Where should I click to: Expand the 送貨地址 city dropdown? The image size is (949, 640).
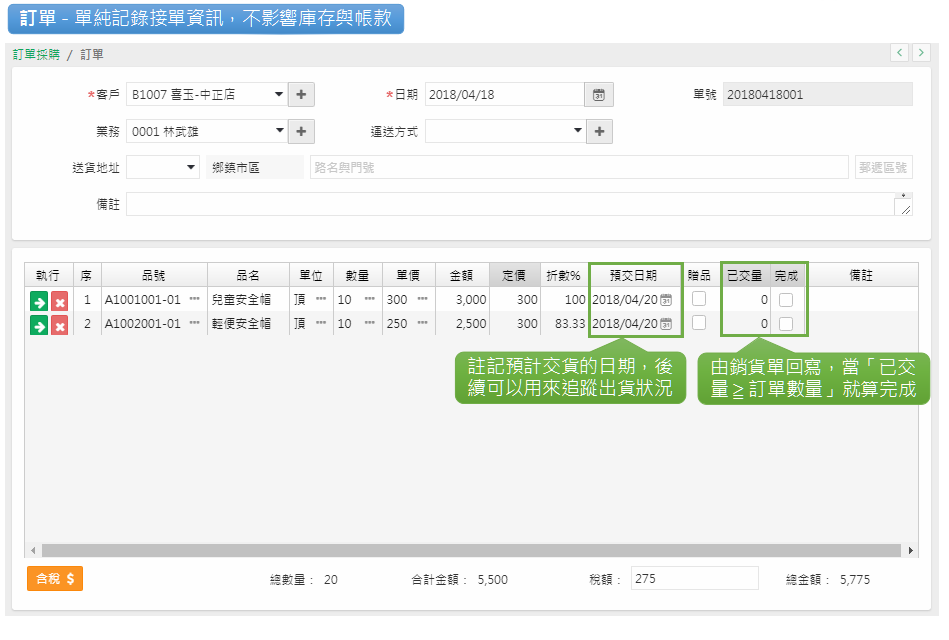pyautogui.click(x=191, y=167)
